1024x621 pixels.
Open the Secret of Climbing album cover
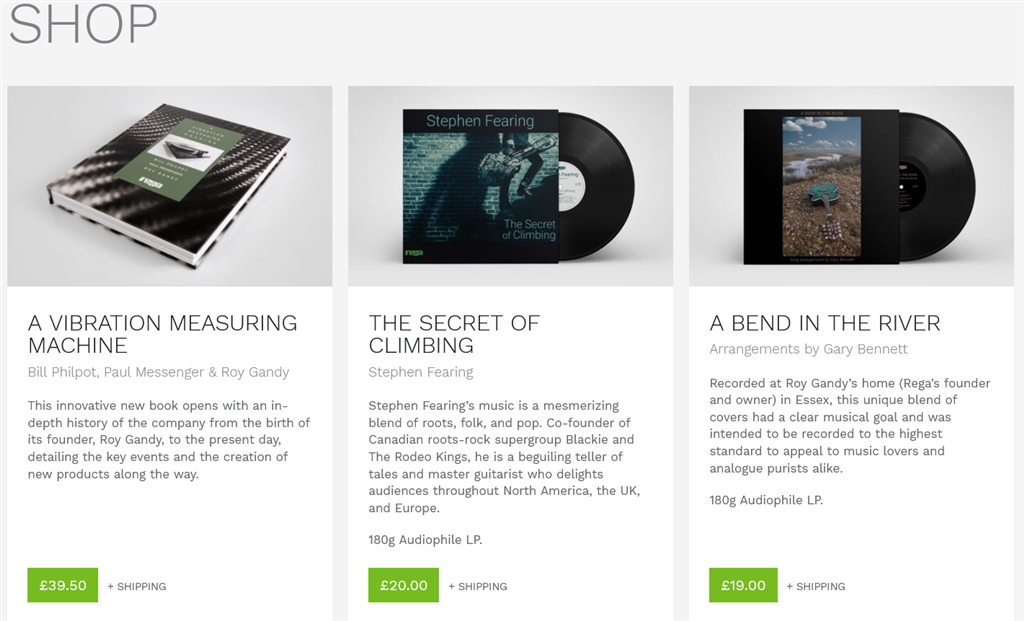pyautogui.click(x=480, y=187)
